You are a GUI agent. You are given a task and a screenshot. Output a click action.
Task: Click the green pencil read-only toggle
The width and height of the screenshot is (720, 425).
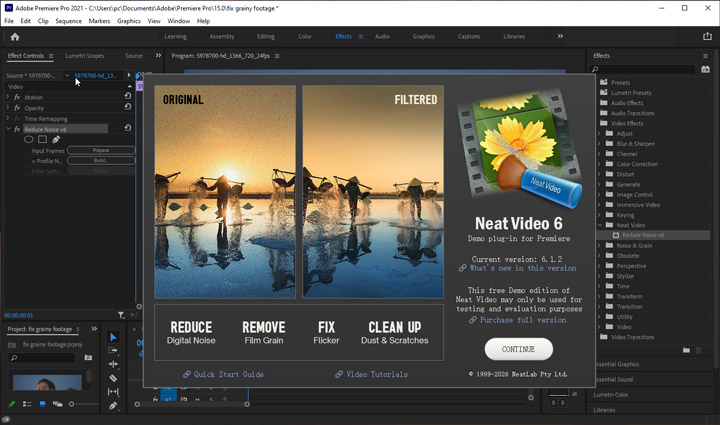[x=12, y=404]
